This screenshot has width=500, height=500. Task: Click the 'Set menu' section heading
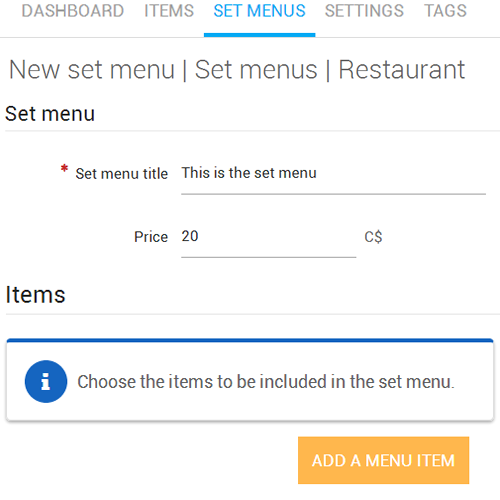(50, 114)
